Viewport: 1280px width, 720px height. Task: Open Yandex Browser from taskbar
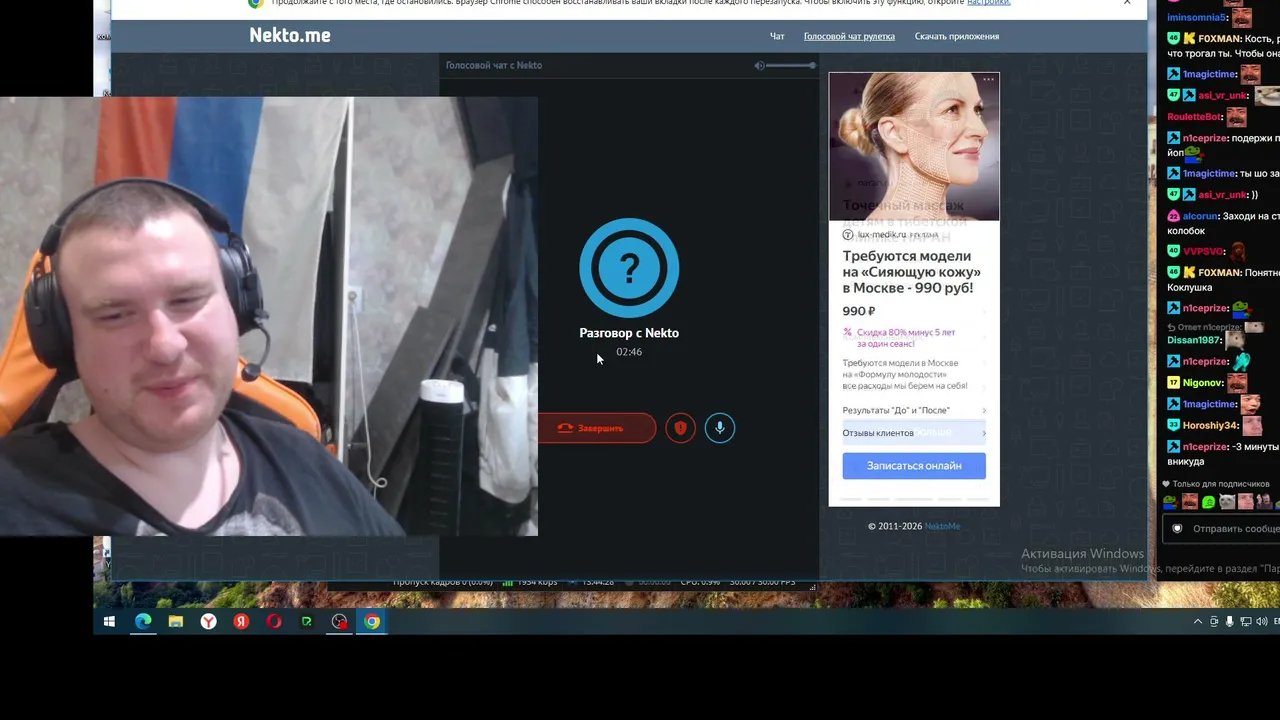click(x=208, y=622)
